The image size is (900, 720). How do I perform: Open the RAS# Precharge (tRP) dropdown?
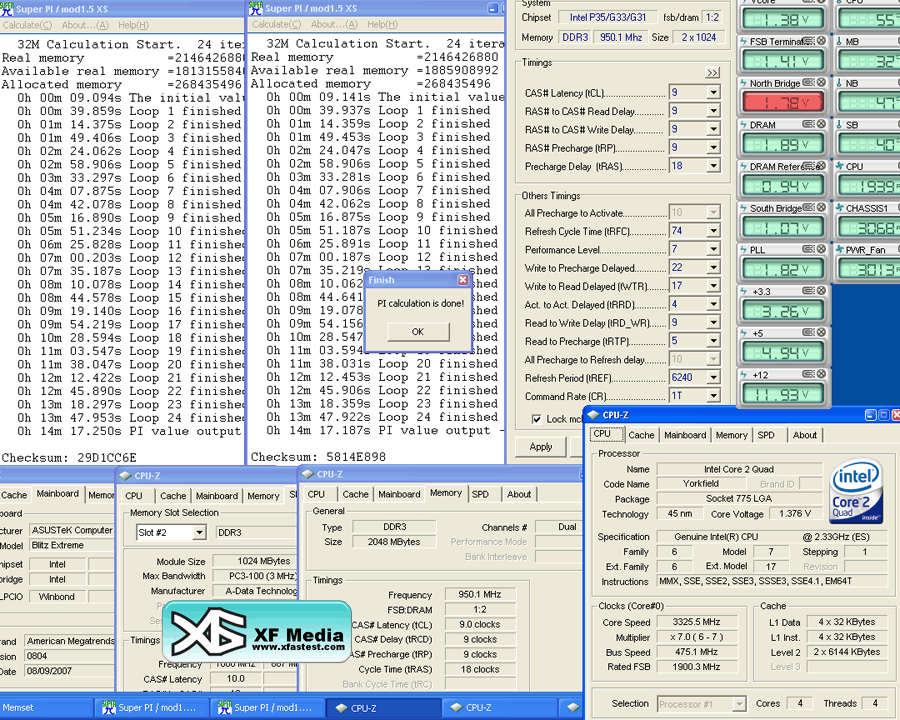tap(713, 148)
